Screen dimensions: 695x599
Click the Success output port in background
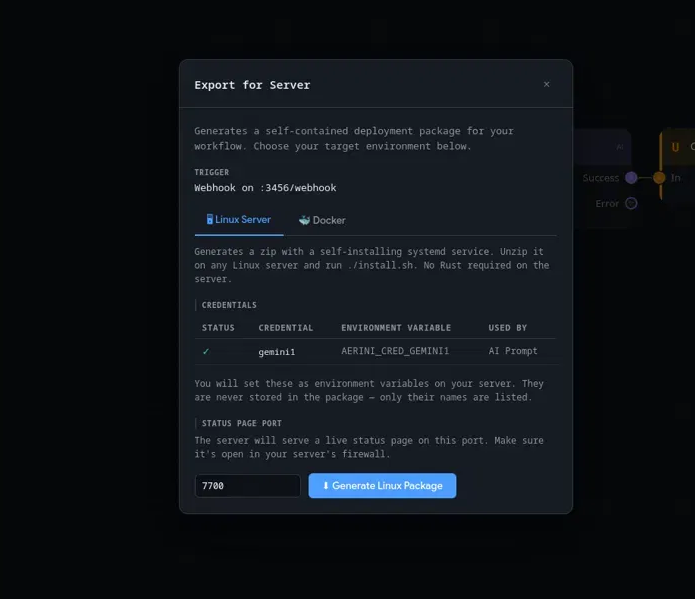(x=631, y=178)
